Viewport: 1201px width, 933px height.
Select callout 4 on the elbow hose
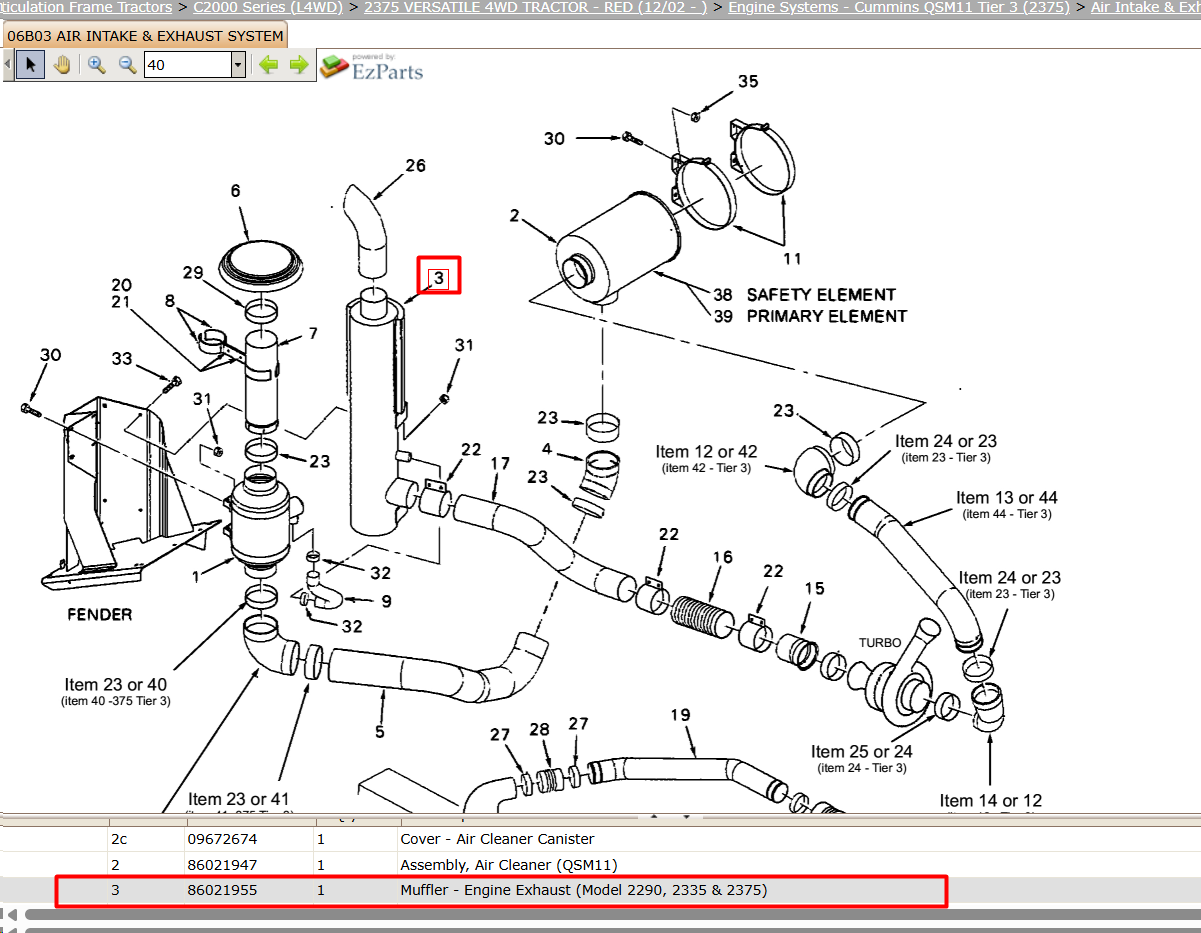tap(547, 447)
